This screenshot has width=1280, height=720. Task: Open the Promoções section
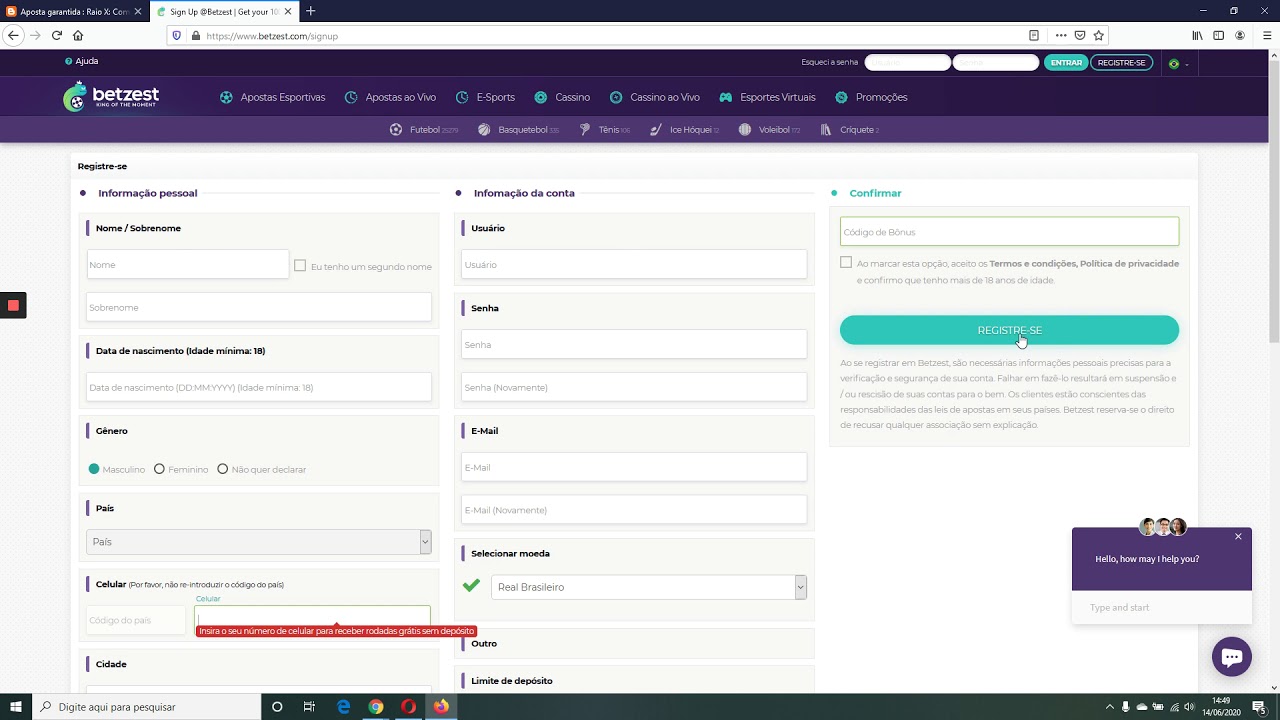tap(871, 97)
